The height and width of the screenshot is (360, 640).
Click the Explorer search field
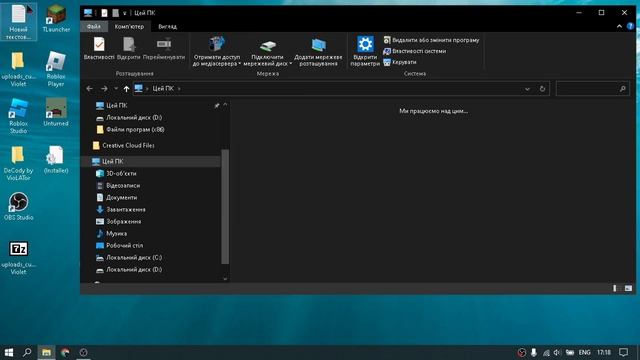(x=592, y=89)
